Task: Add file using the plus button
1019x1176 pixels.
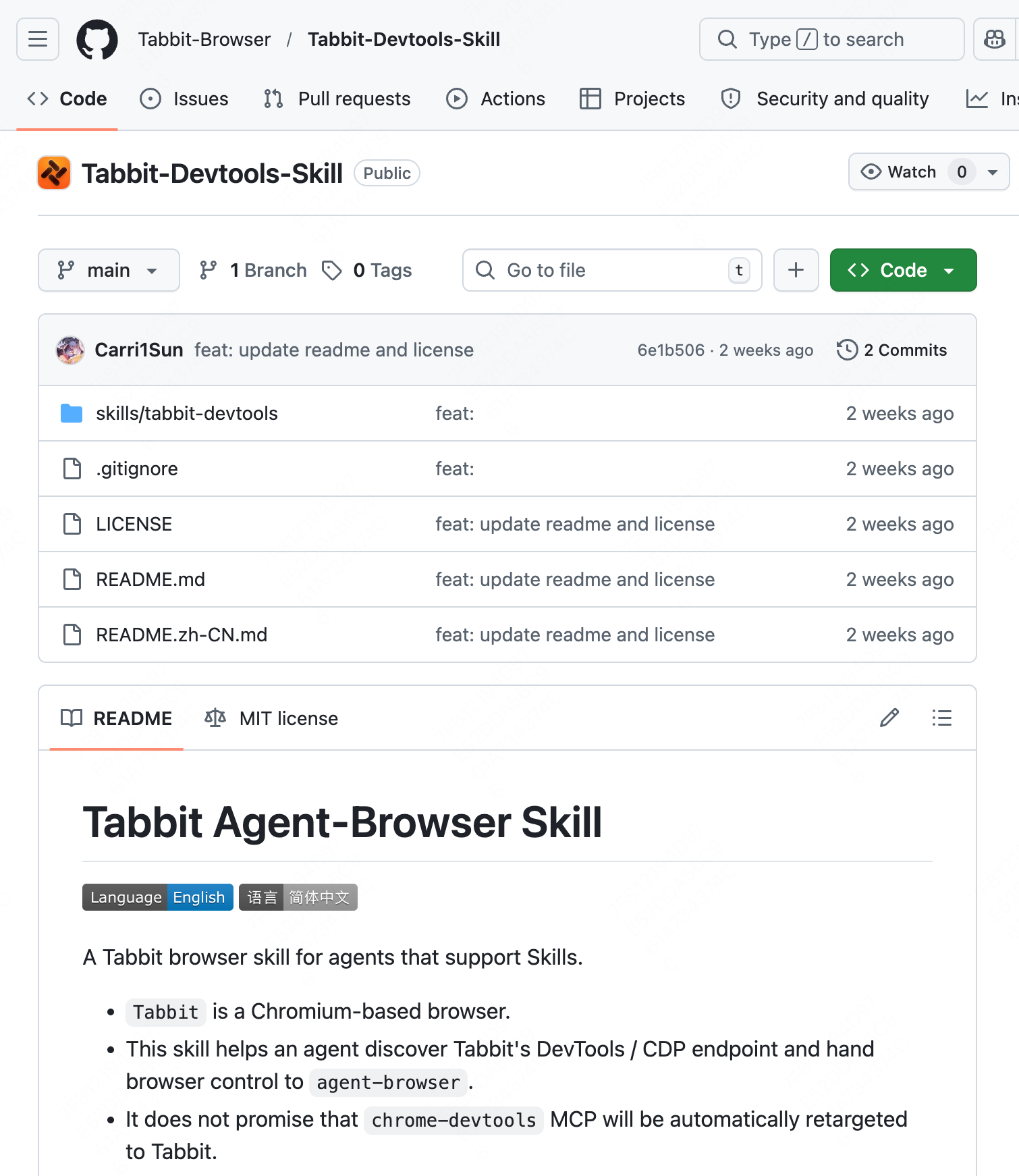Action: point(796,270)
